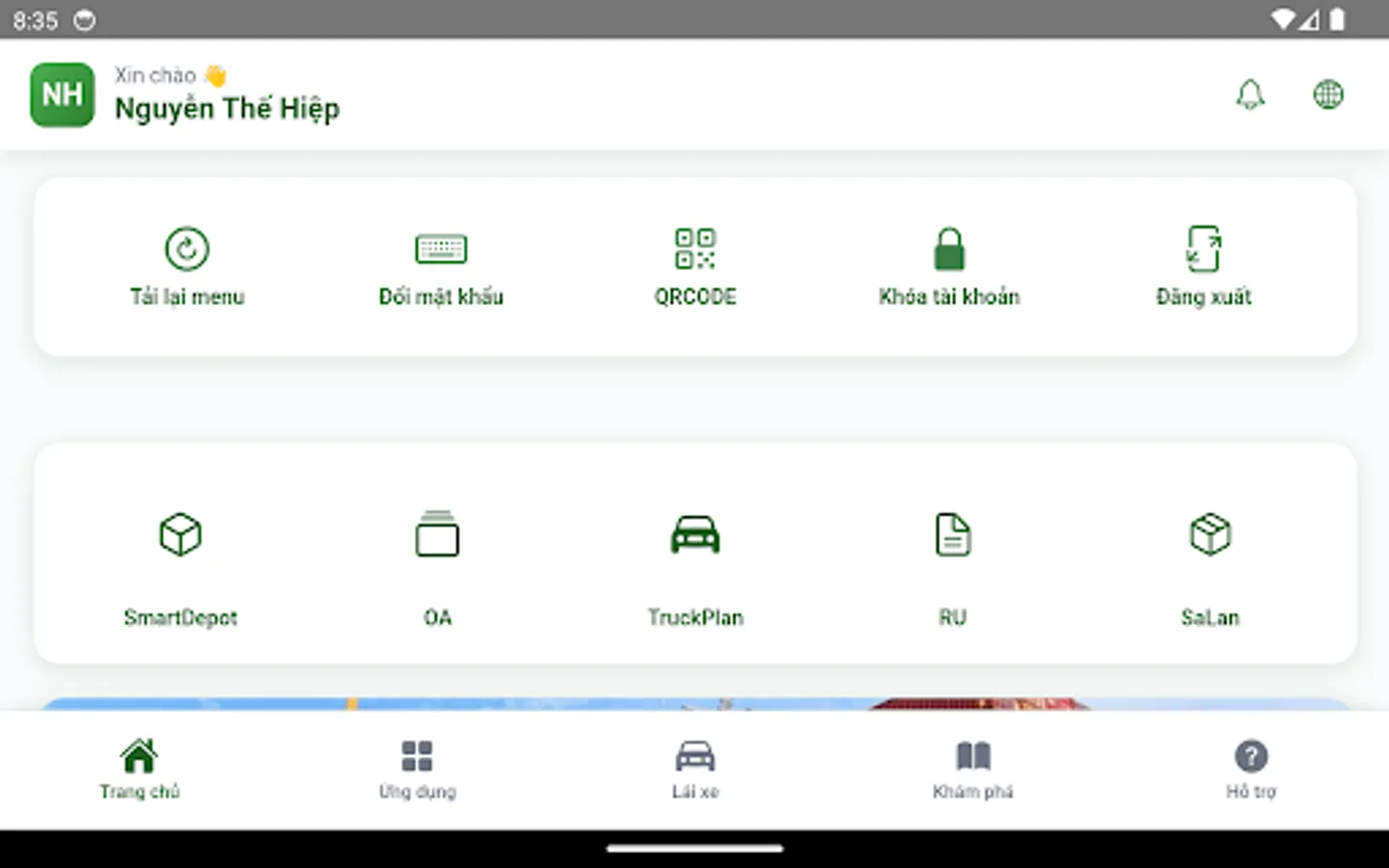Select the Lái xe tab
The height and width of the screenshot is (868, 1389).
(x=694, y=767)
